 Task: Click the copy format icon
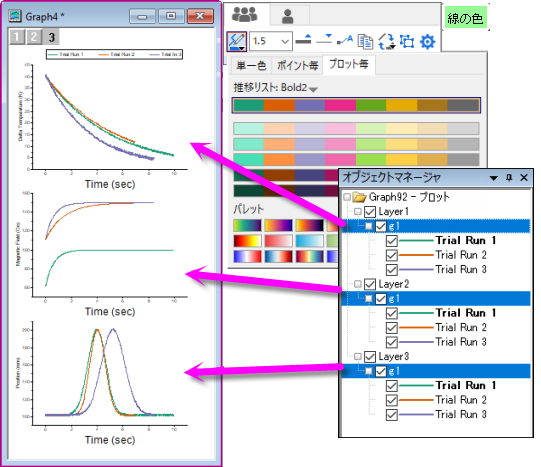[365, 41]
